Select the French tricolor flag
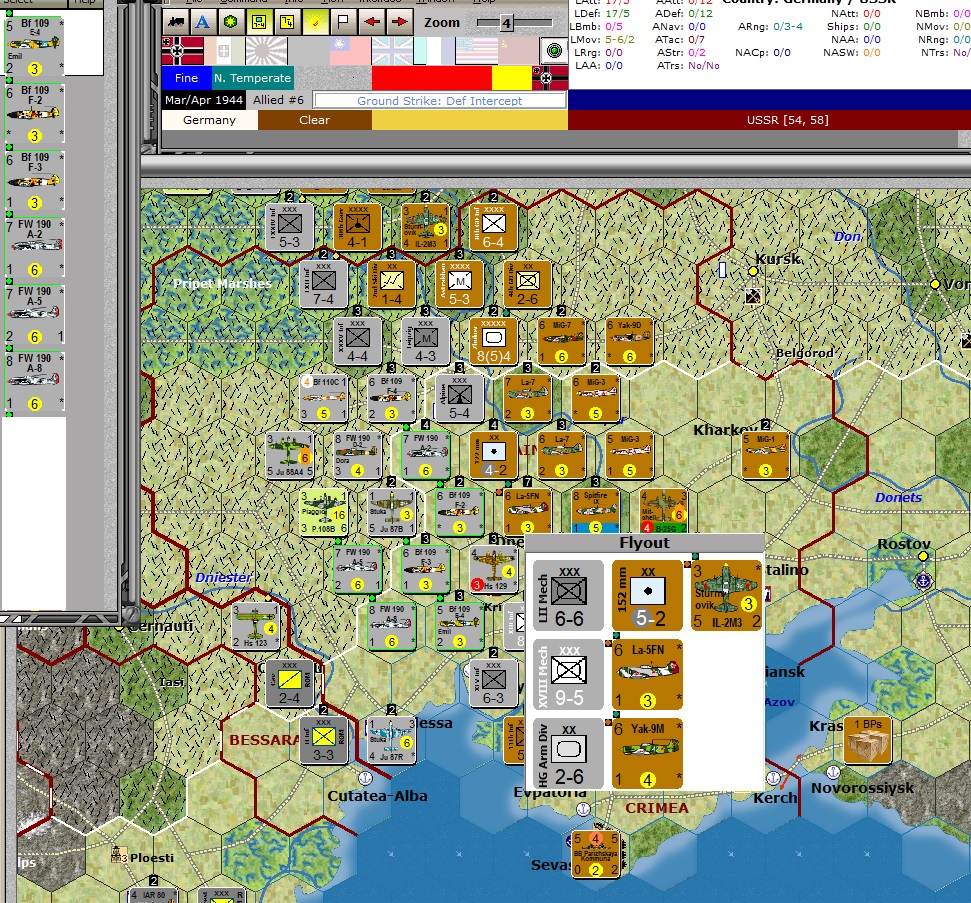This screenshot has width=971, height=903. coord(433,51)
